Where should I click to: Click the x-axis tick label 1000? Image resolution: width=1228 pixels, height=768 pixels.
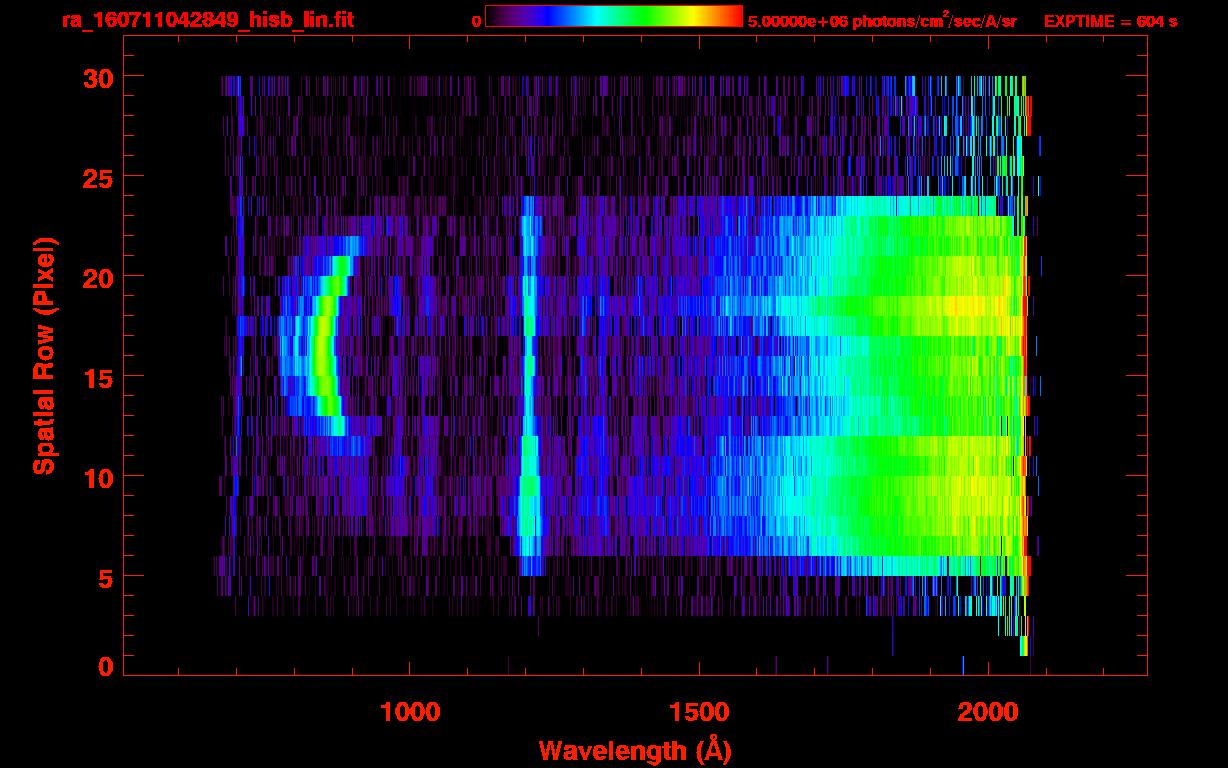pyautogui.click(x=410, y=712)
